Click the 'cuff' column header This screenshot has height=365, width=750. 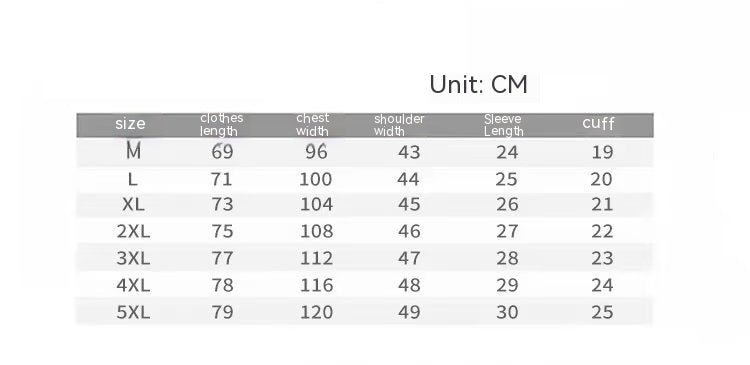coord(598,123)
